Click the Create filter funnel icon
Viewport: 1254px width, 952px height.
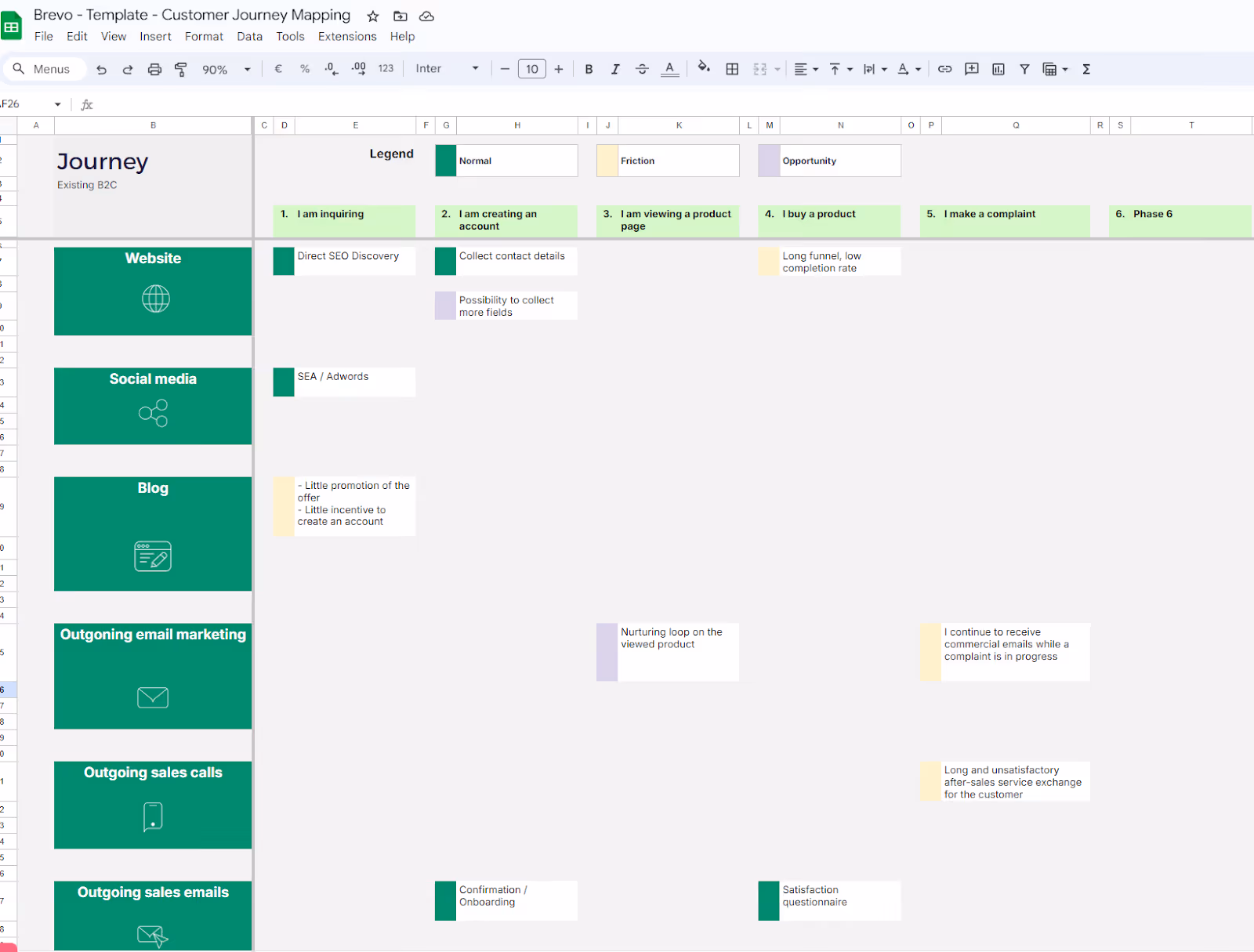(1024, 69)
